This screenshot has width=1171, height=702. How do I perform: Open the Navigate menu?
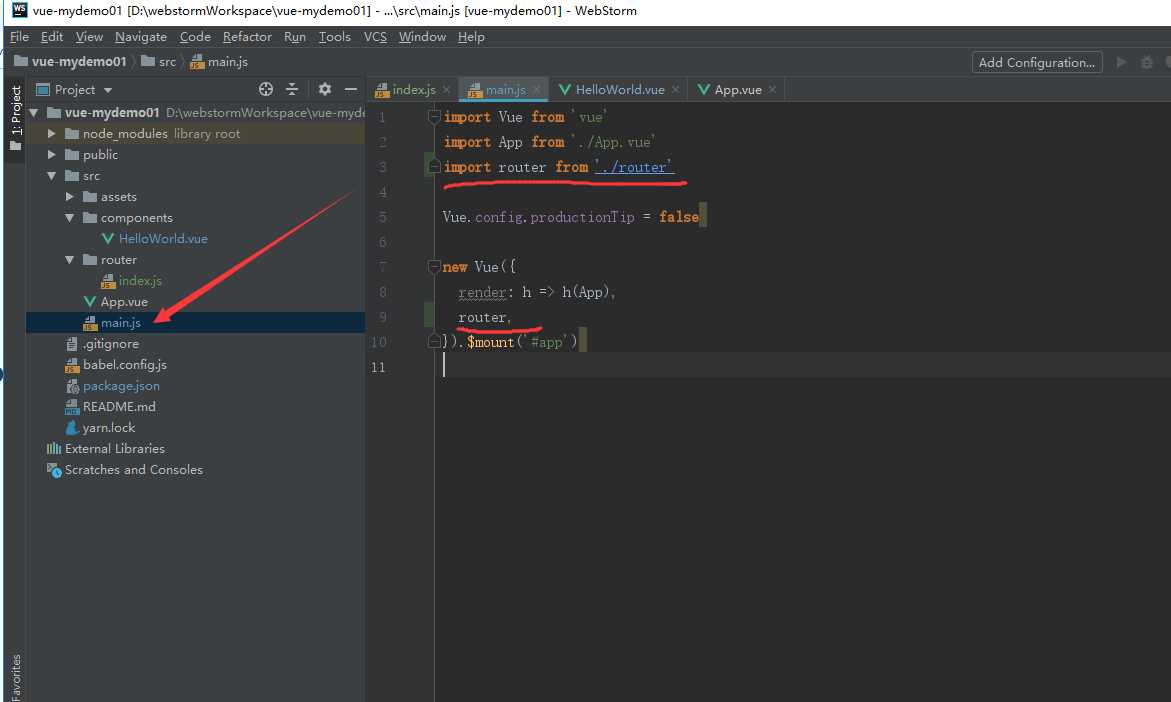[x=140, y=37]
